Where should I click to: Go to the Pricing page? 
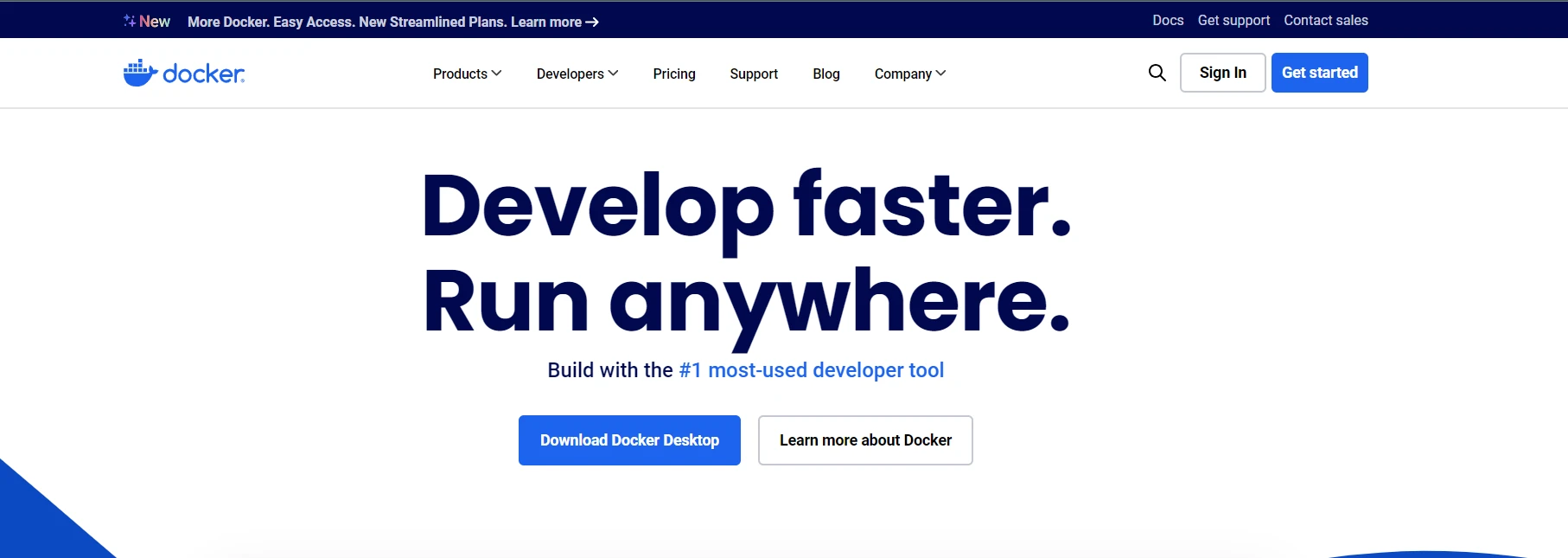coord(673,74)
